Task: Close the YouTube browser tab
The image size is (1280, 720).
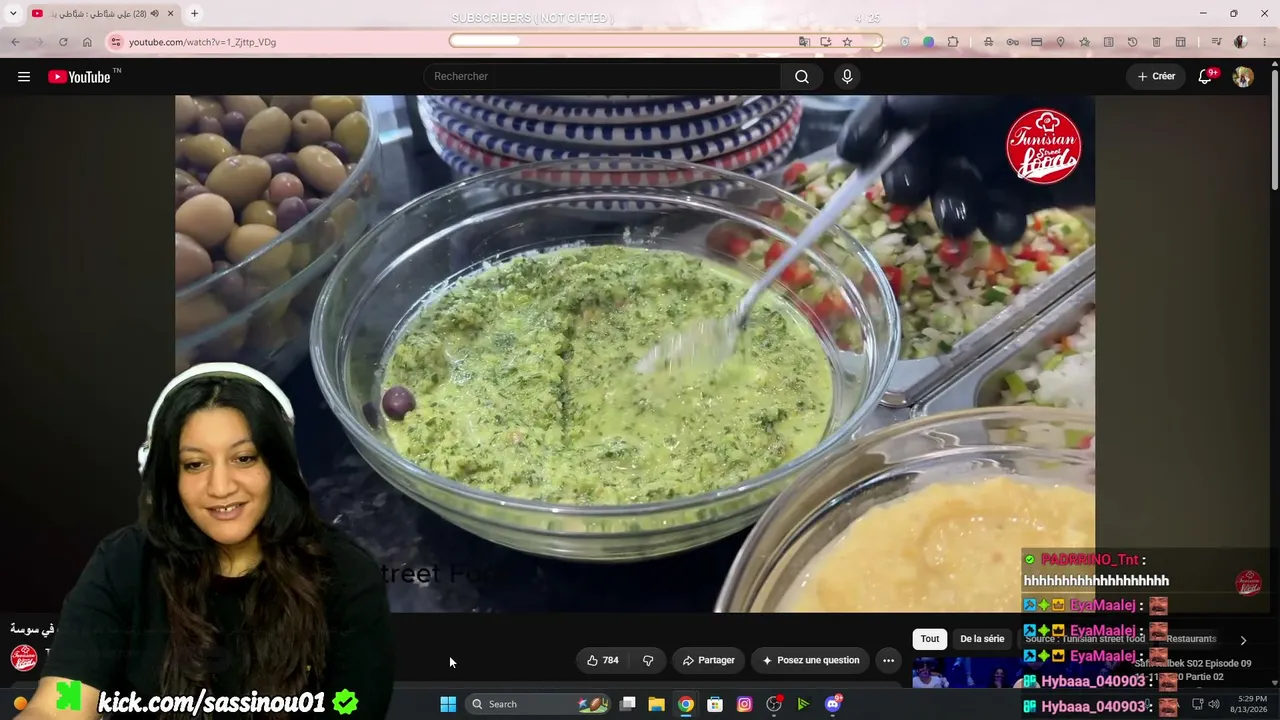Action: [x=171, y=14]
